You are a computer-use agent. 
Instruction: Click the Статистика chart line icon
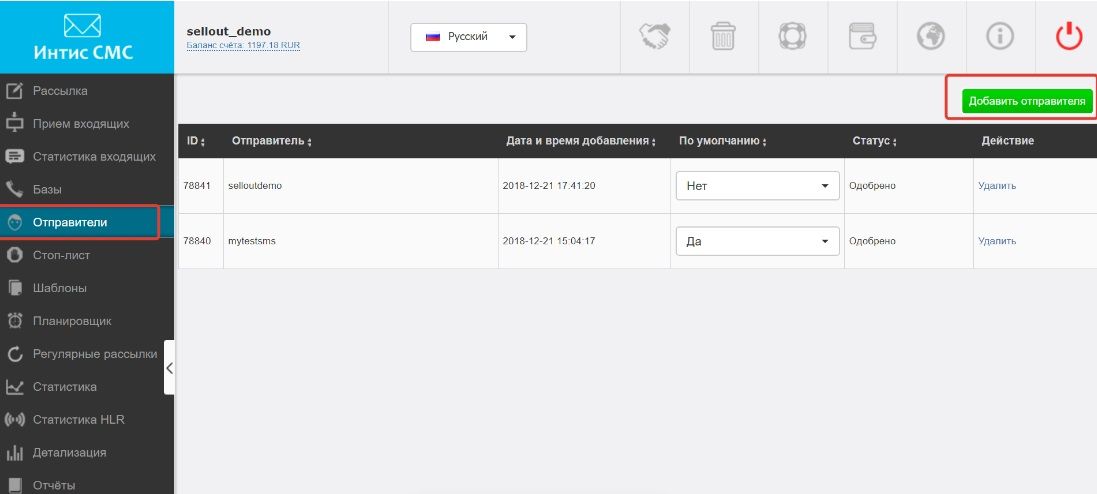(15, 387)
